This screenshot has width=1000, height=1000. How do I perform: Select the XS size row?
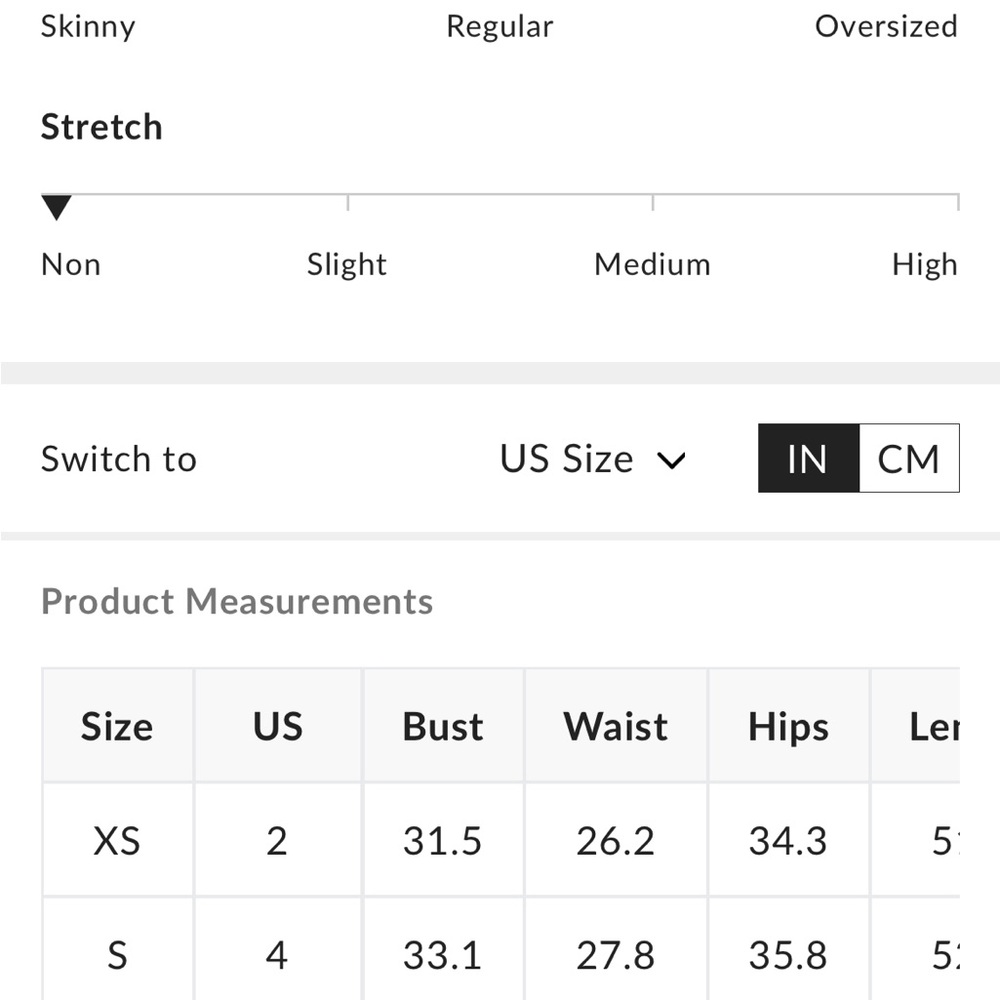point(117,841)
